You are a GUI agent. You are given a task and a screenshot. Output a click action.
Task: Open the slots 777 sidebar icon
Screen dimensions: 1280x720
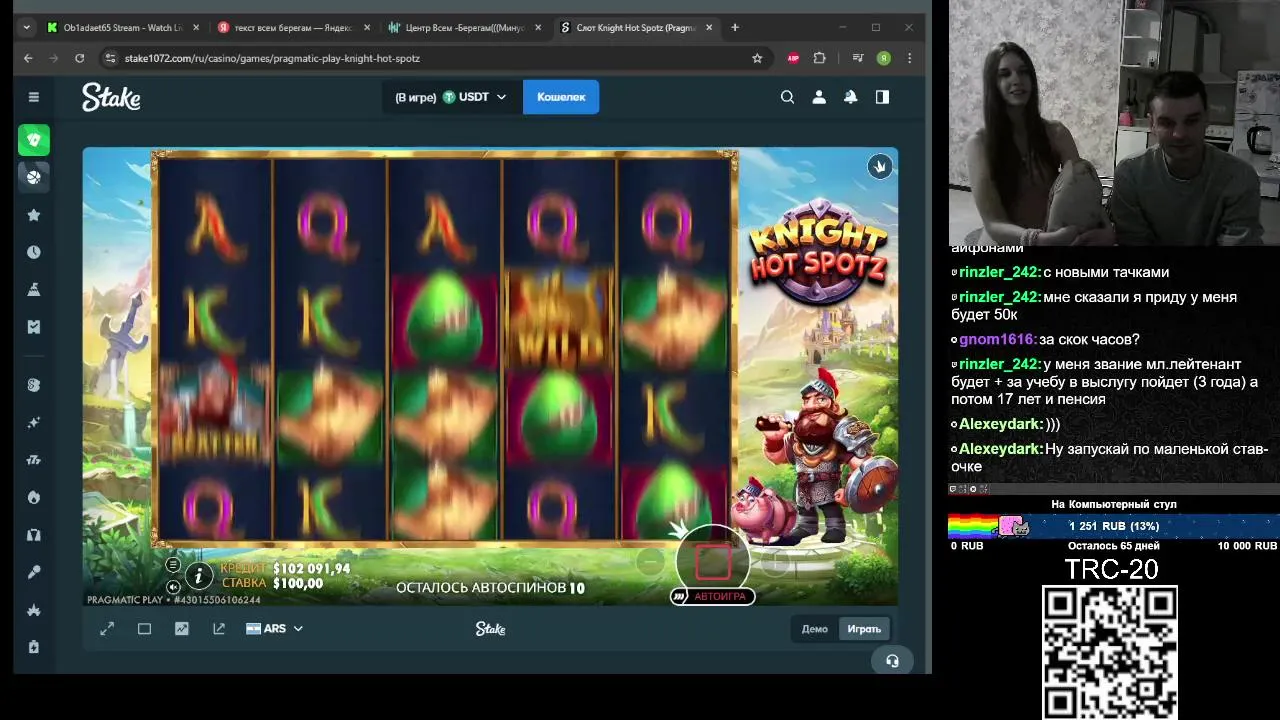click(33, 460)
